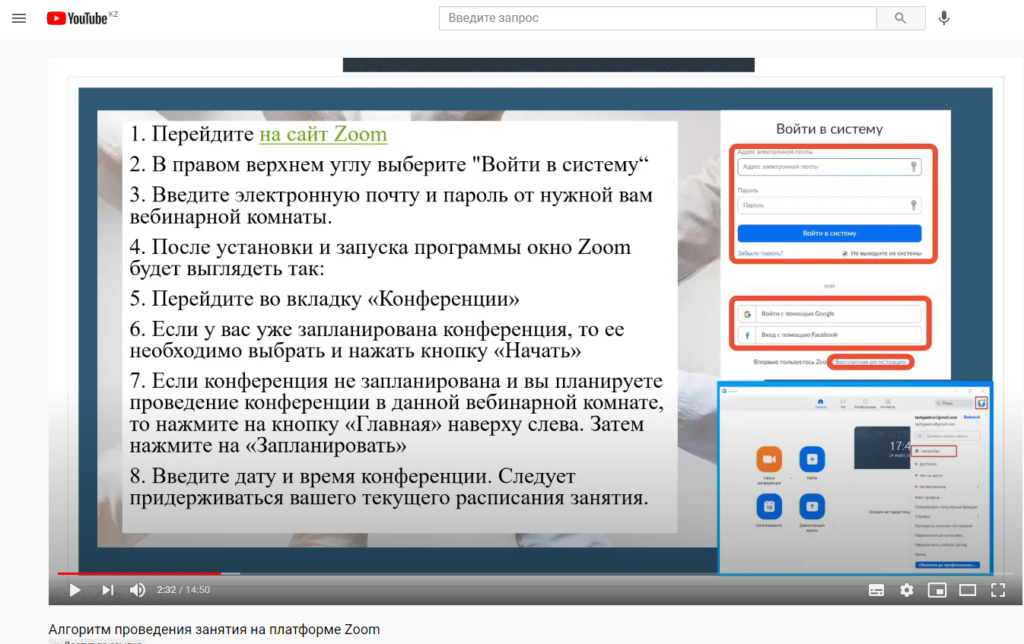Toggle theater mode for the player

pyautogui.click(x=967, y=590)
